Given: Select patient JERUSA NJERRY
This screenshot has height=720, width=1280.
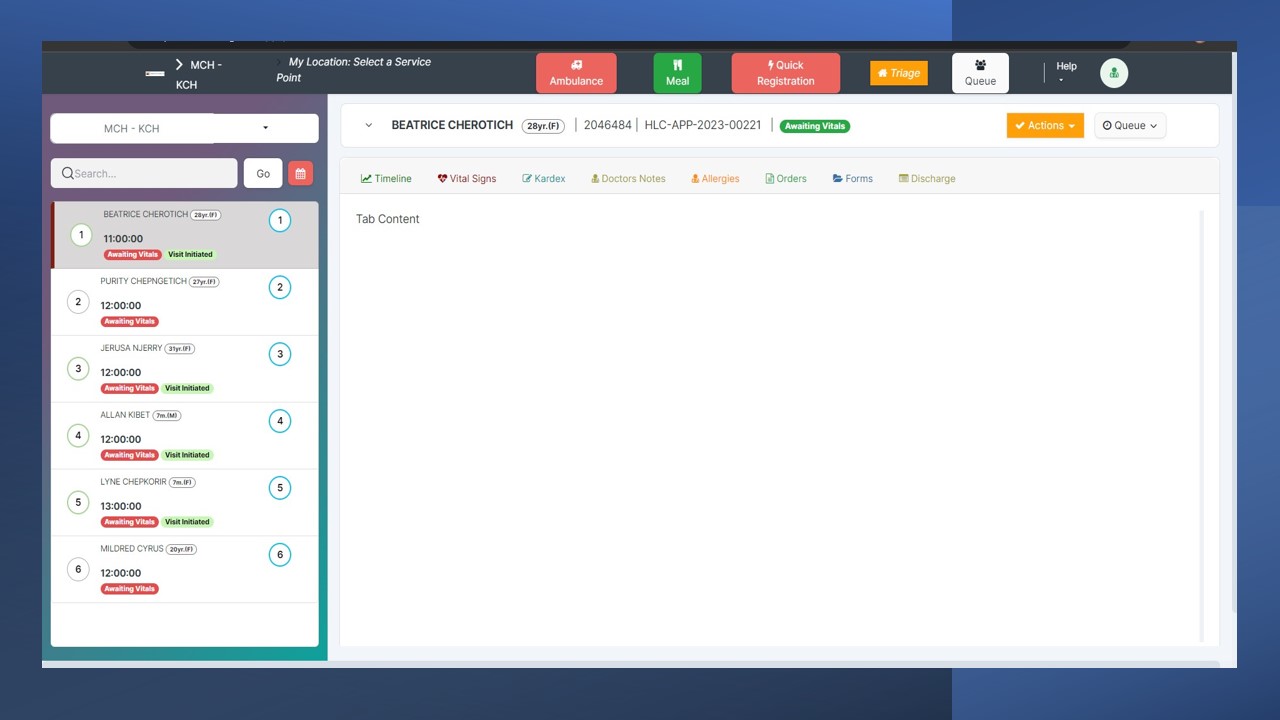Looking at the screenshot, I should [185, 369].
